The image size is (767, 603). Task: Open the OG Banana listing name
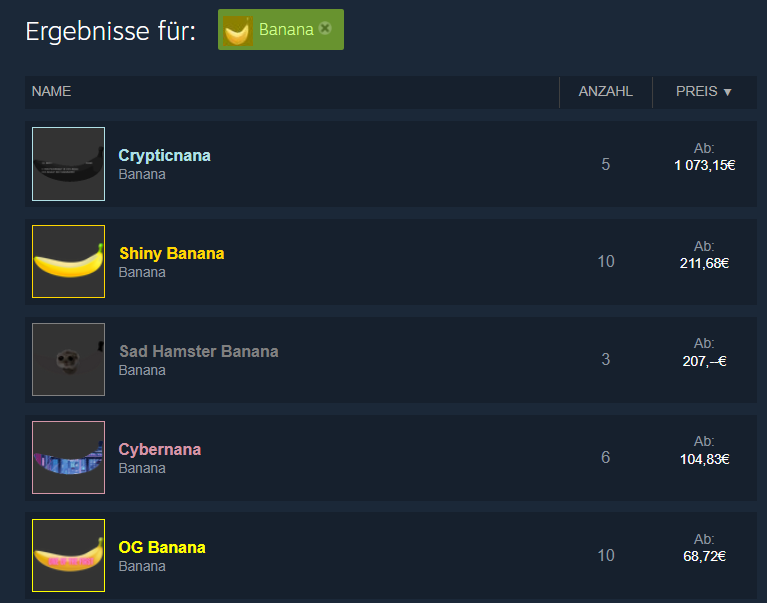pyautogui.click(x=162, y=547)
